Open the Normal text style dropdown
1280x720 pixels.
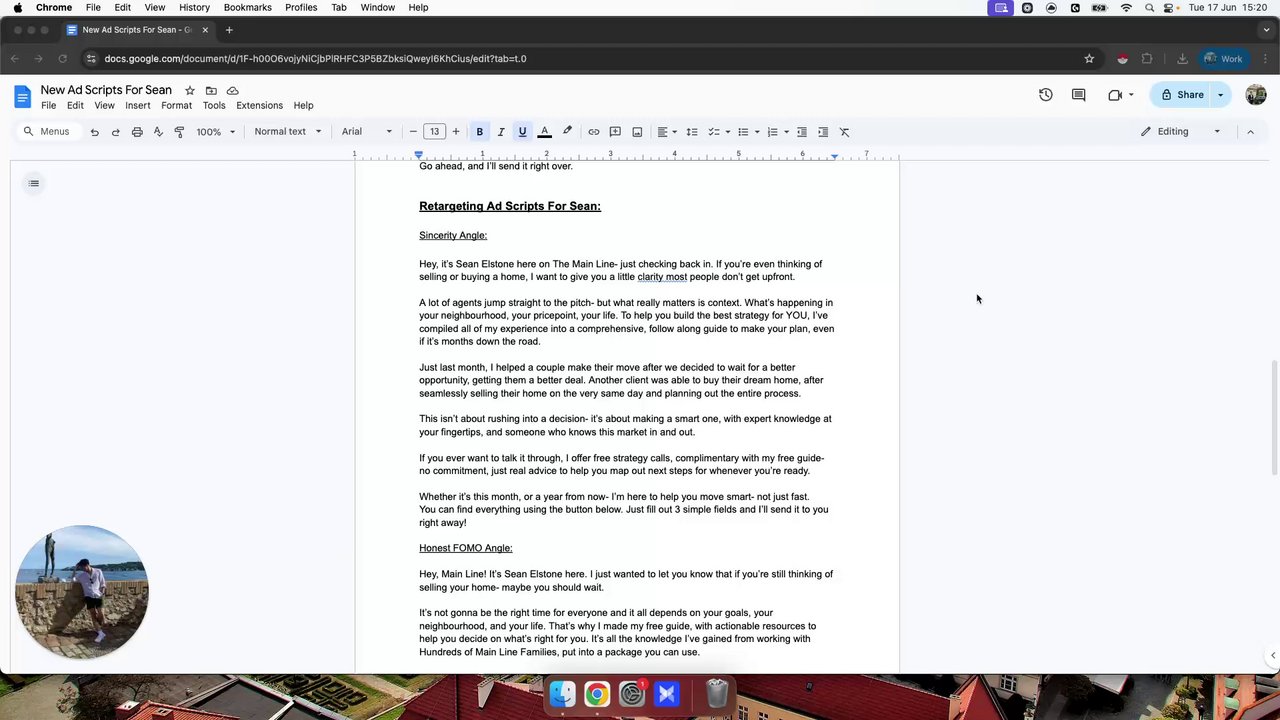(288, 132)
